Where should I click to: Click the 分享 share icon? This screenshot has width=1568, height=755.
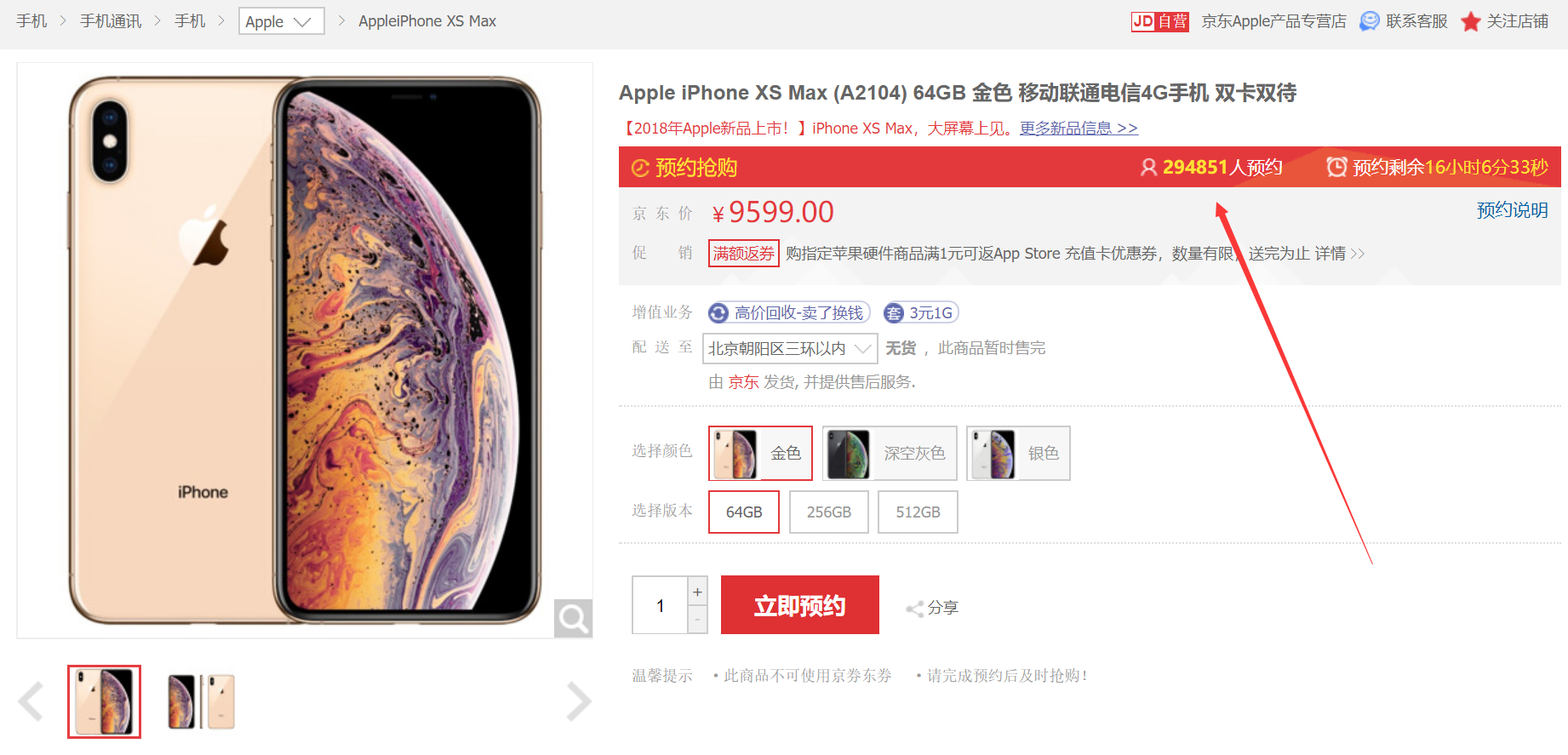[x=915, y=609]
